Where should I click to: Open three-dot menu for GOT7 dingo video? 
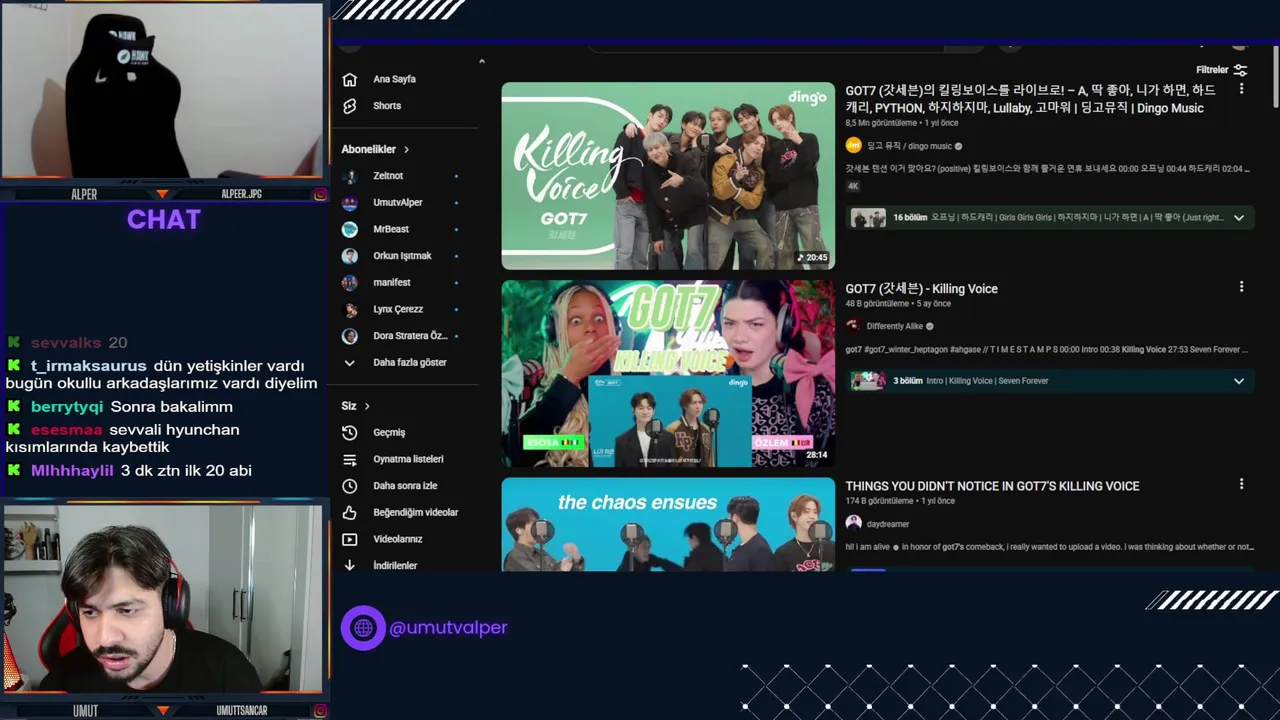click(x=1241, y=89)
